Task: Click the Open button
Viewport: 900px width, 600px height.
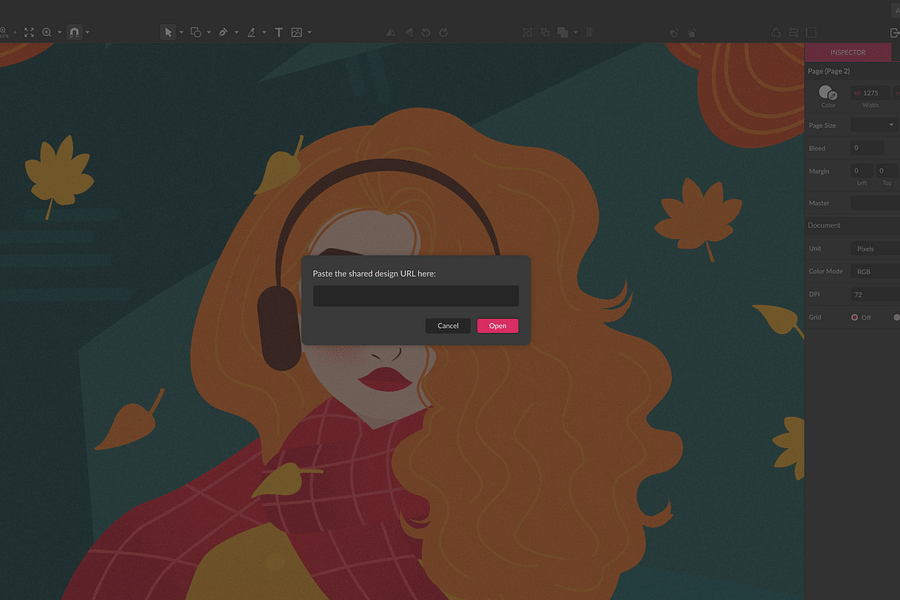Action: click(x=497, y=325)
